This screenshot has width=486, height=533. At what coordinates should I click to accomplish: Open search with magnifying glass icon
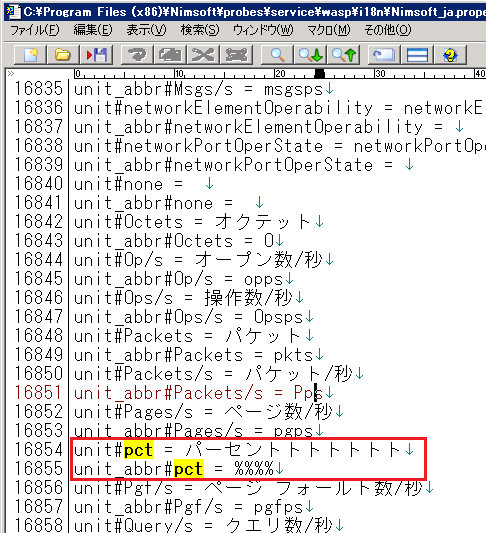click(x=277, y=54)
